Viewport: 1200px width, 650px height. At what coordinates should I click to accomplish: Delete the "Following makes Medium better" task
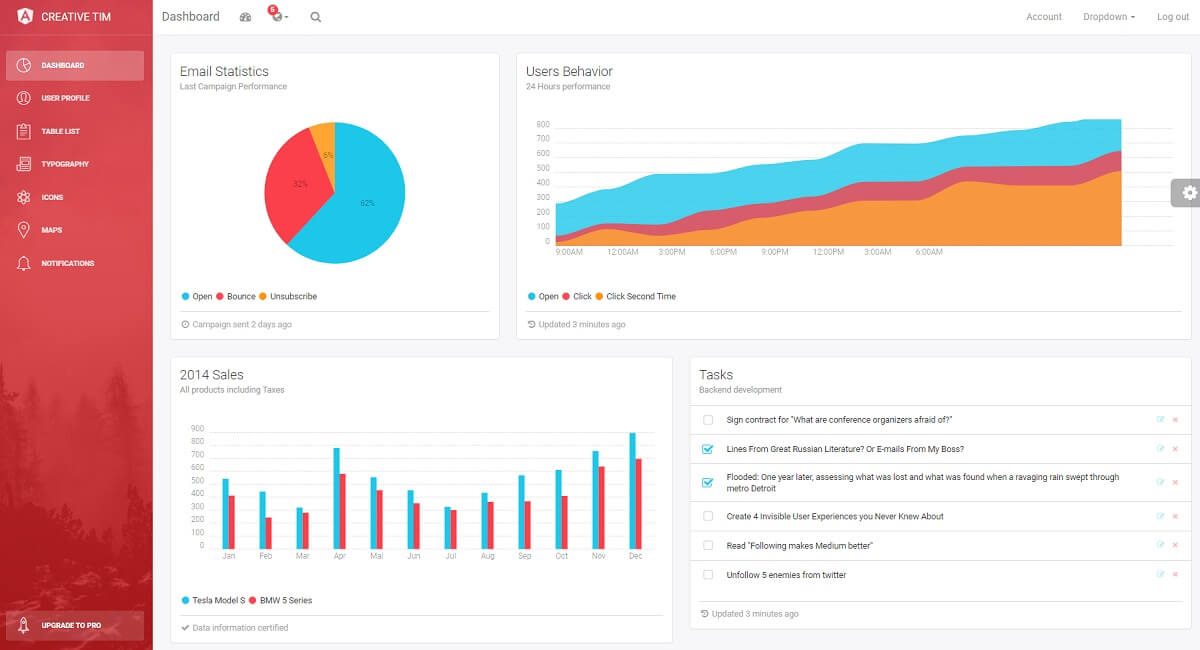pos(1175,546)
